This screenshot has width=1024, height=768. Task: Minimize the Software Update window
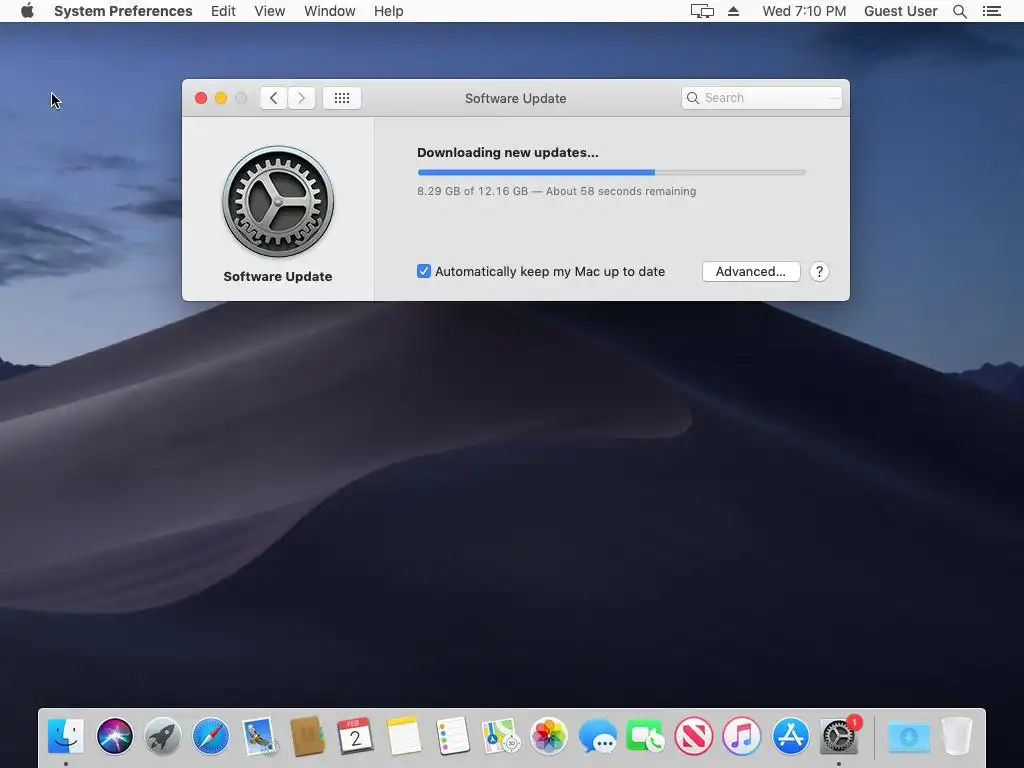[x=221, y=98]
